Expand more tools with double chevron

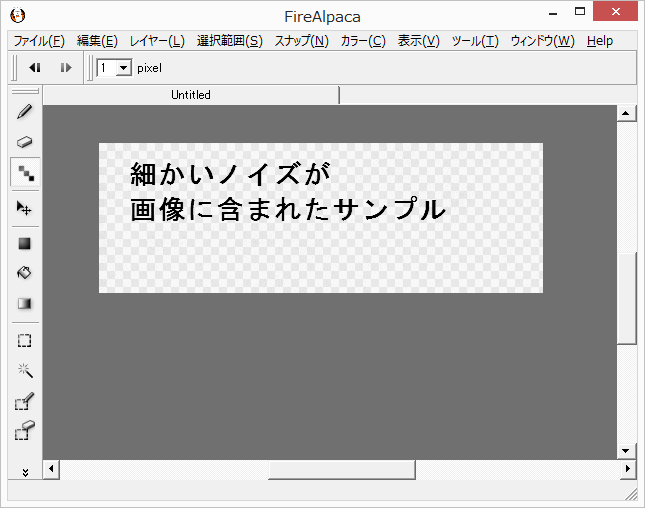[26, 473]
